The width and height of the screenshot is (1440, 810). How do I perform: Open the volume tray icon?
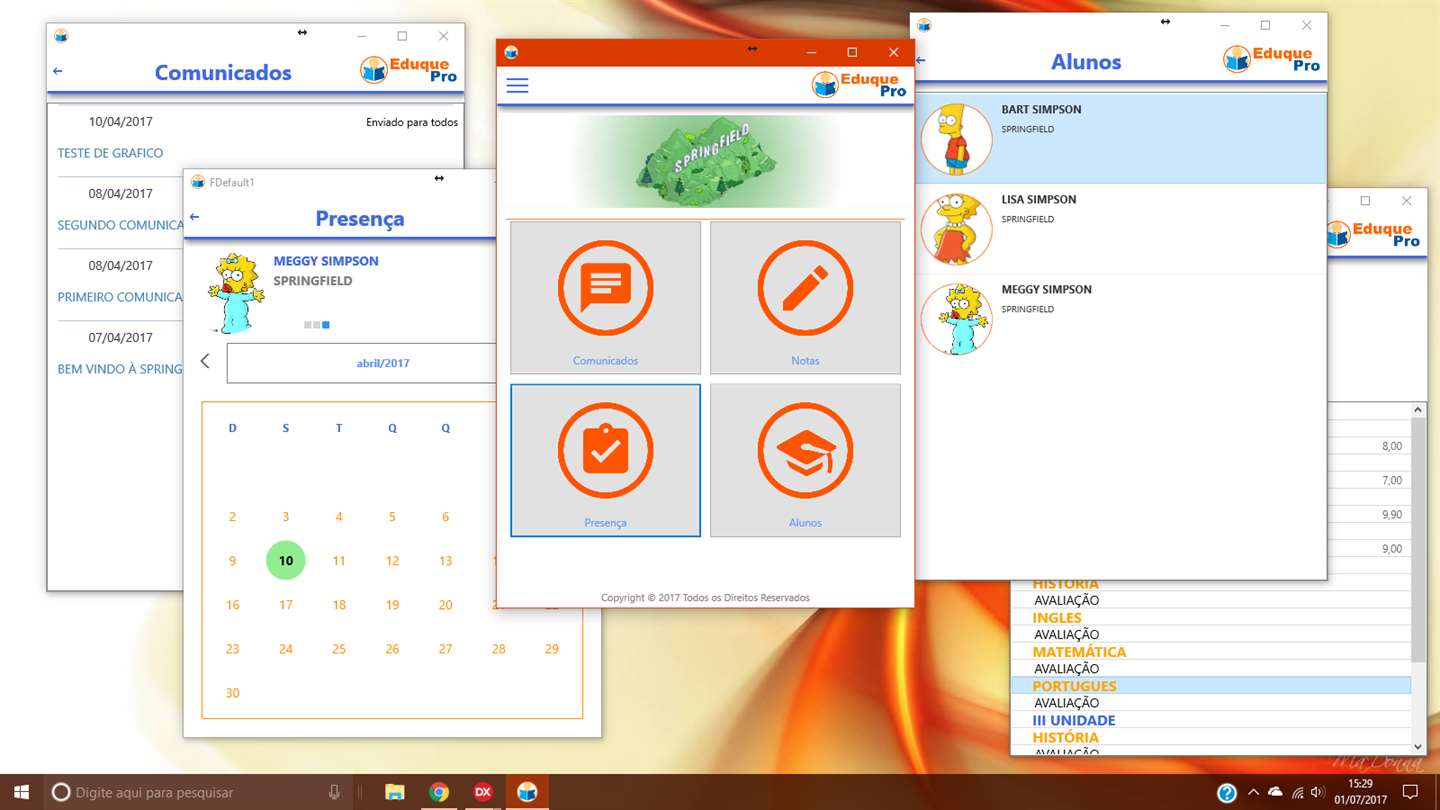click(x=1317, y=792)
